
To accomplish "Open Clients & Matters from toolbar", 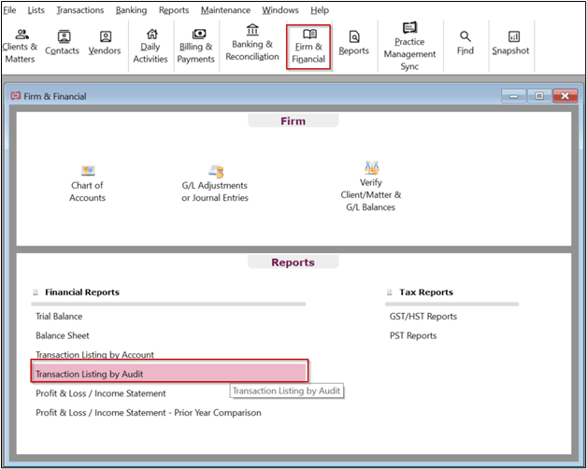I will [x=20, y=46].
